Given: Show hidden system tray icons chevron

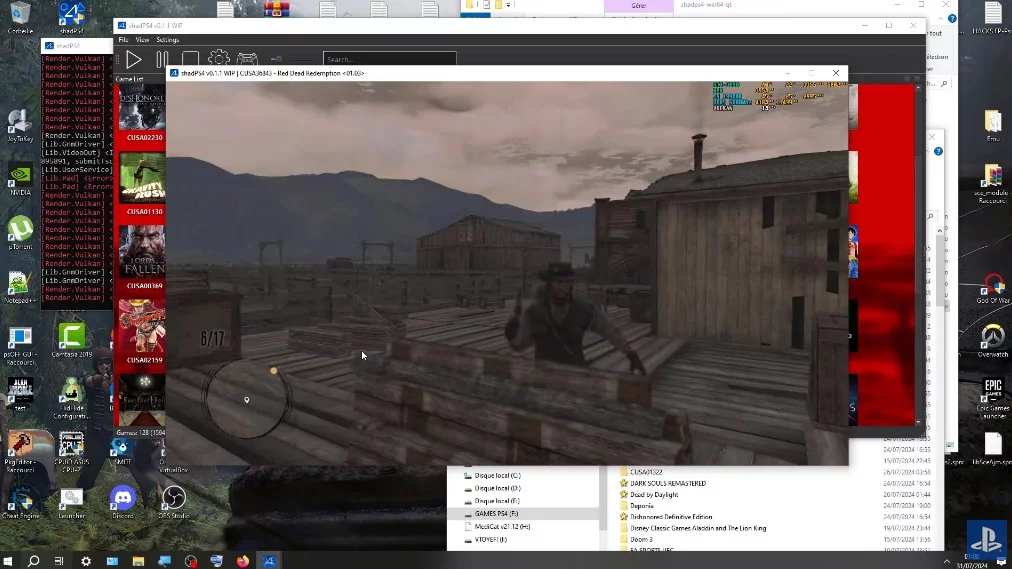Looking at the screenshot, I should point(947,561).
